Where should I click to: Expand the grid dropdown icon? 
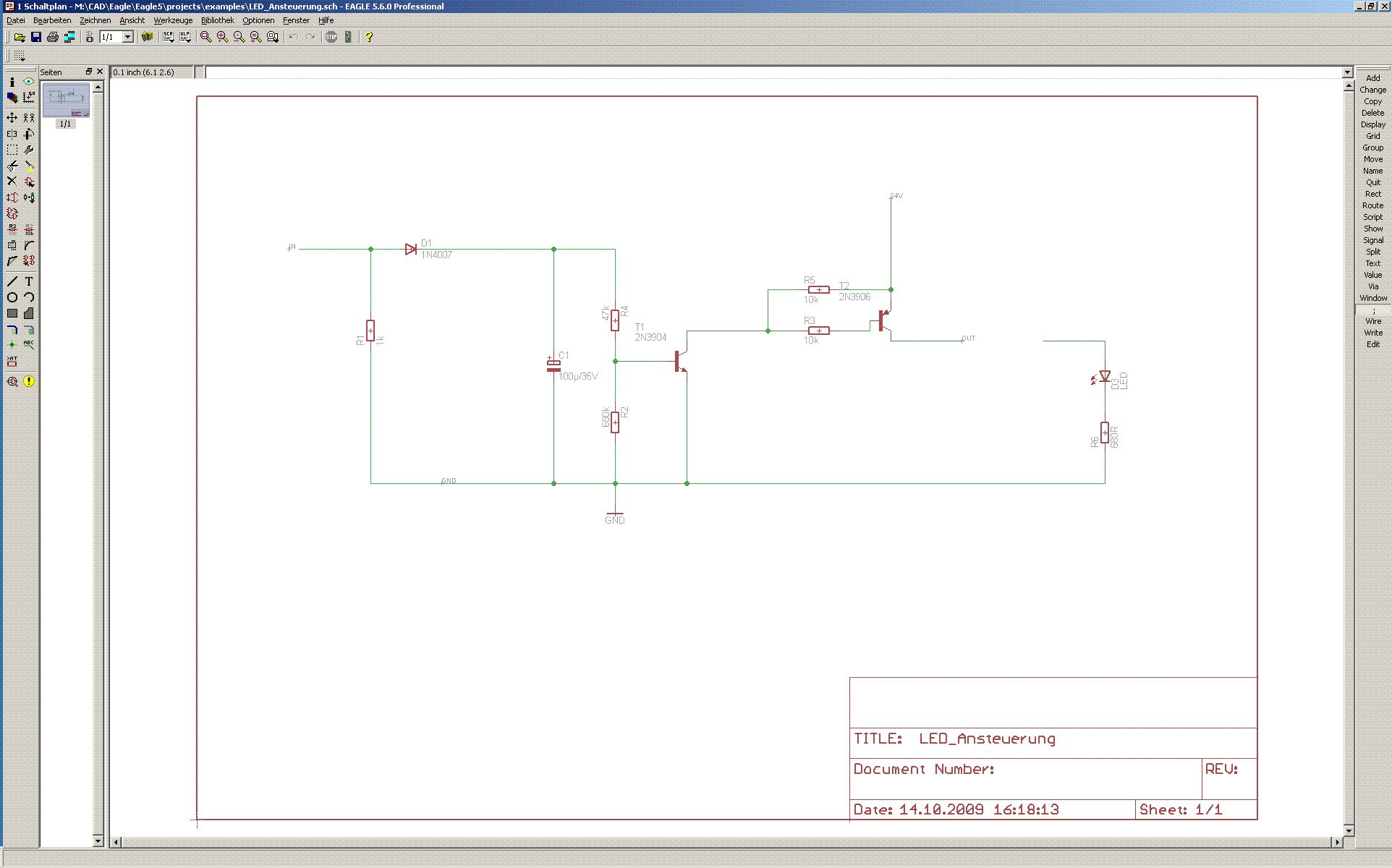(19, 56)
